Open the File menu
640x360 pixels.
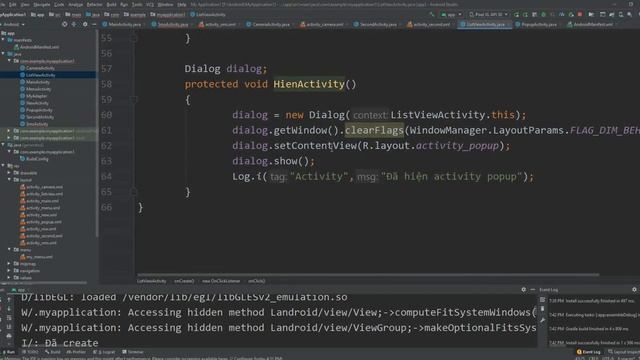[3, 4]
